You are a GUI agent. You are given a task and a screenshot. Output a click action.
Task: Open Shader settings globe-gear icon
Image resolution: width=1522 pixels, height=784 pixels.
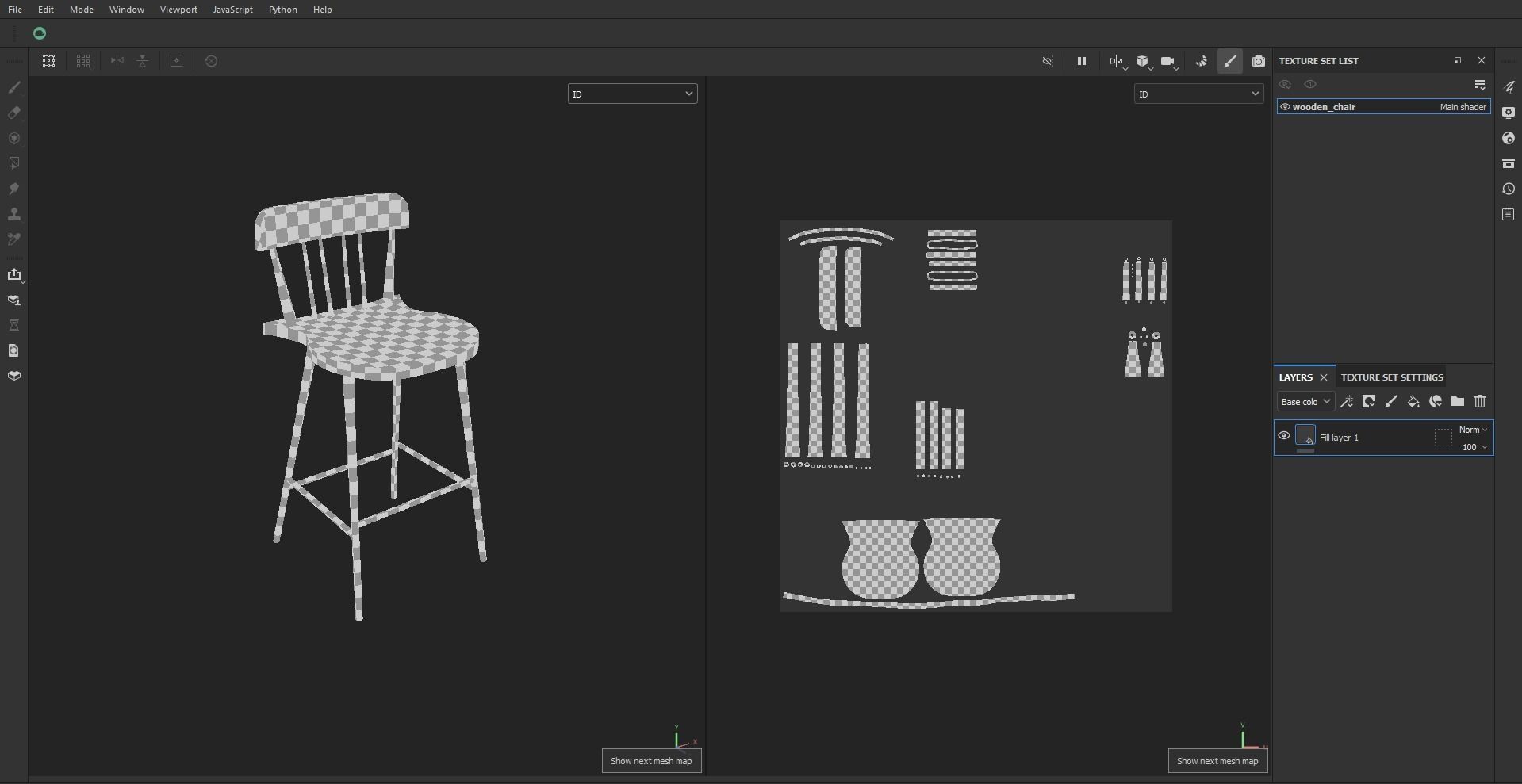coord(1509,138)
